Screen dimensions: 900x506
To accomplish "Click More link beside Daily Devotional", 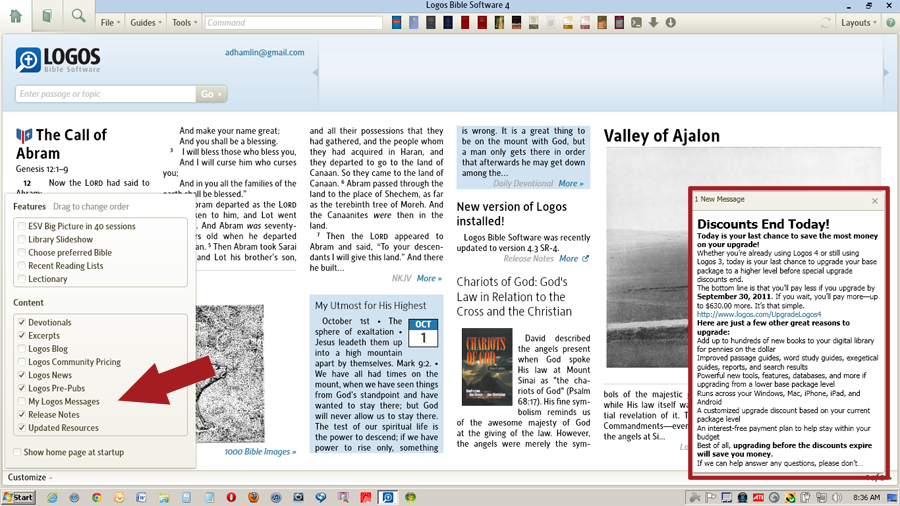I will (571, 184).
